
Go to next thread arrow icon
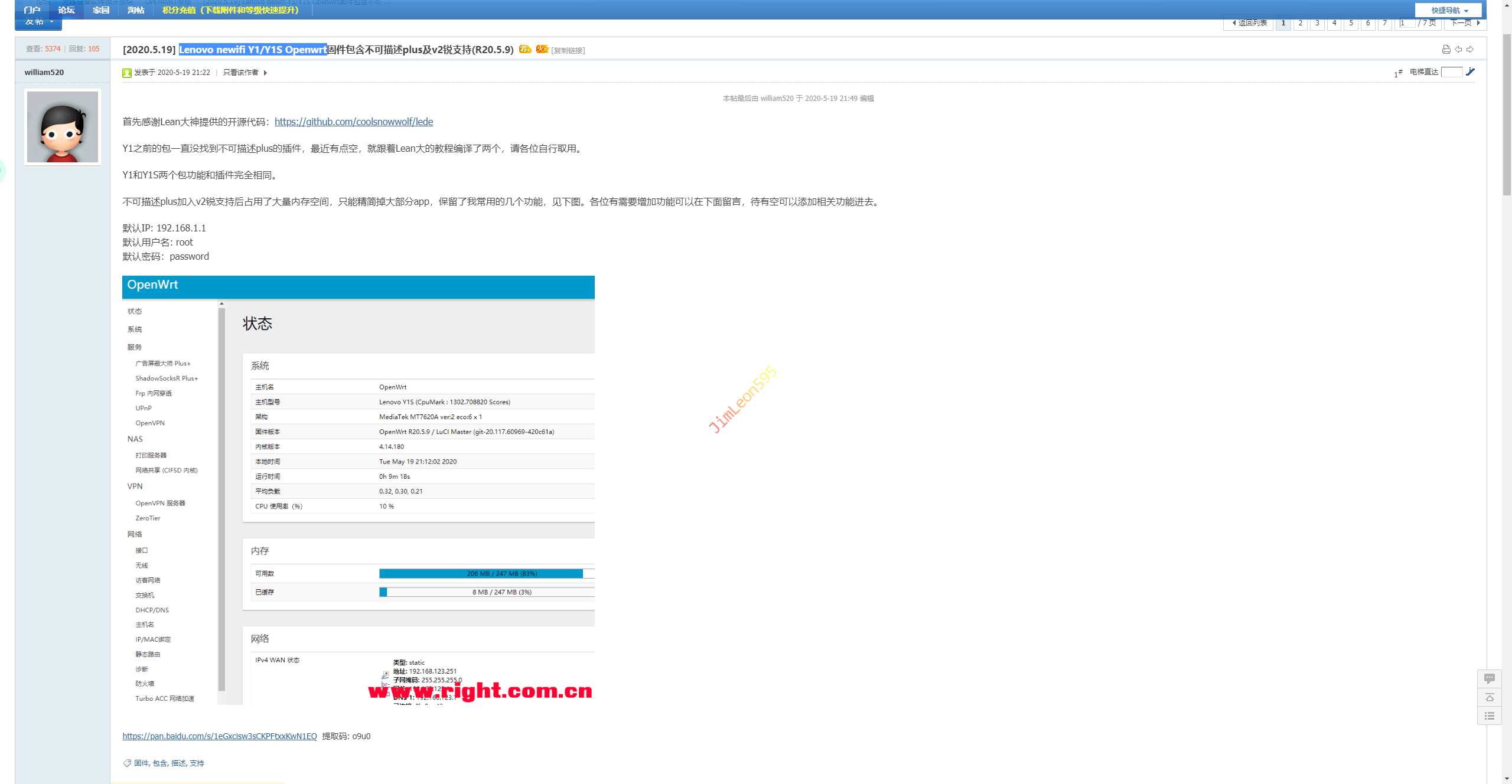1470,50
